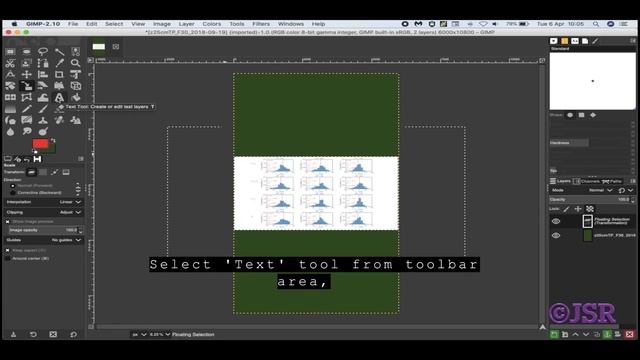This screenshot has height=360, width=640.
Task: Open the Layer menu
Action: [x=187, y=24]
